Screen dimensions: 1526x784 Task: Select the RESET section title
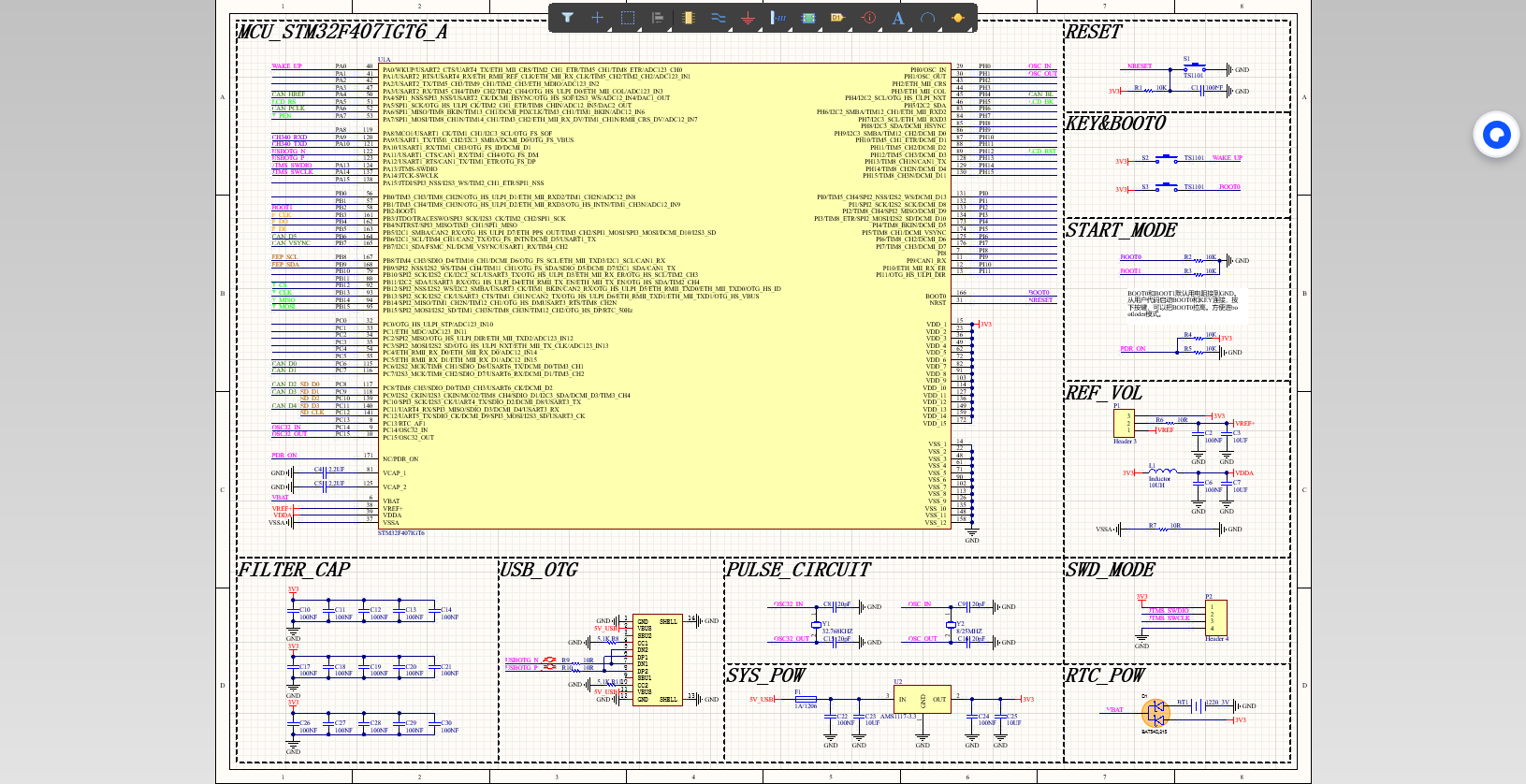1094,32
